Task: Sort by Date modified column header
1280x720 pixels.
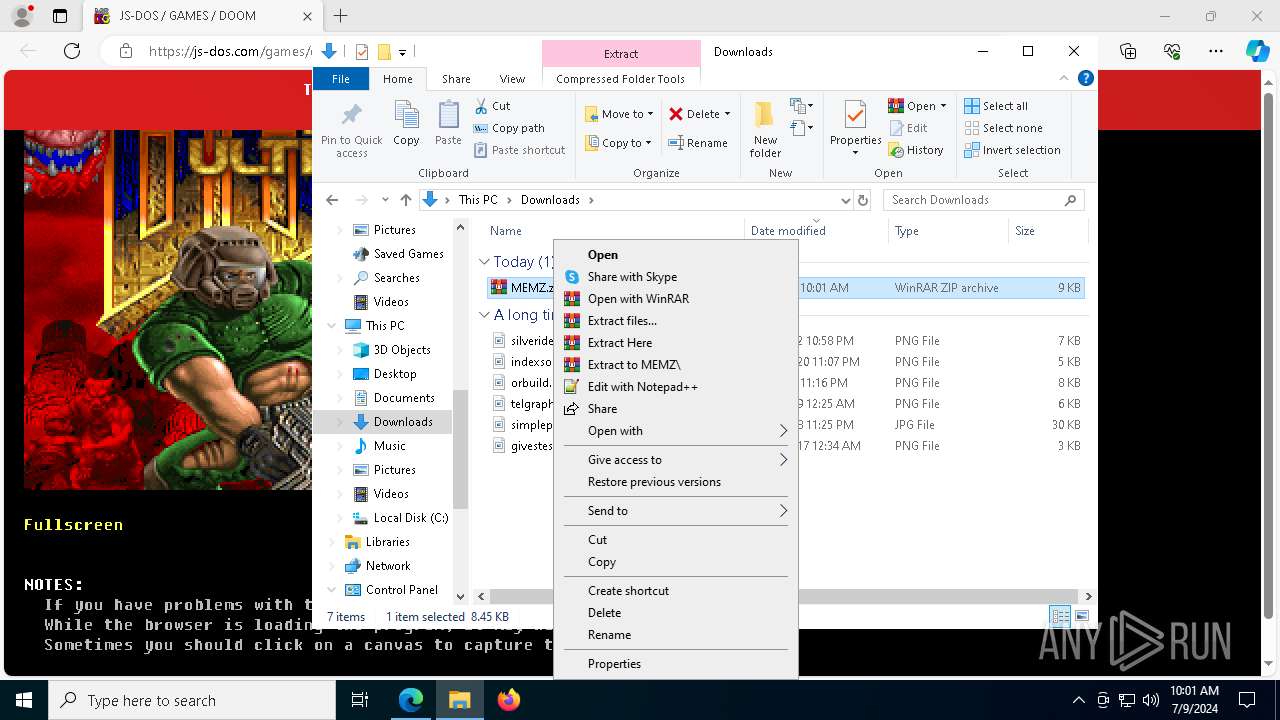Action: click(x=815, y=231)
